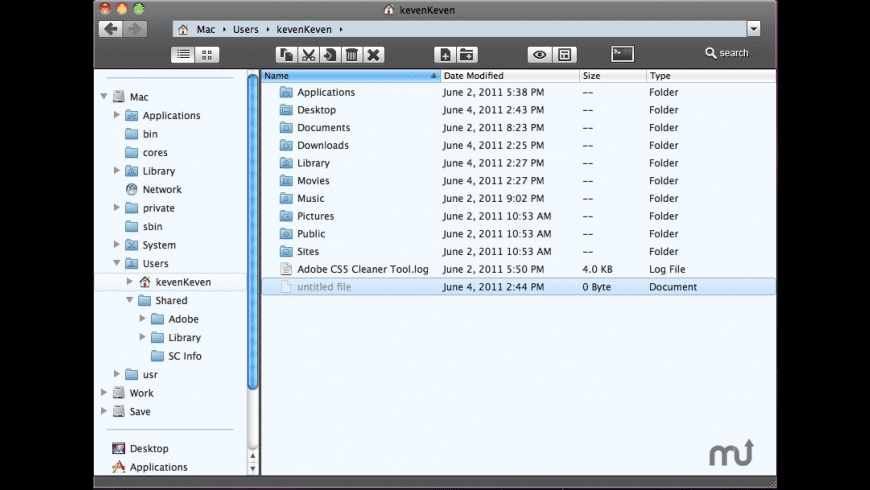Create a new folder with the folder plus icon
This screenshot has width=870, height=490.
(x=467, y=54)
